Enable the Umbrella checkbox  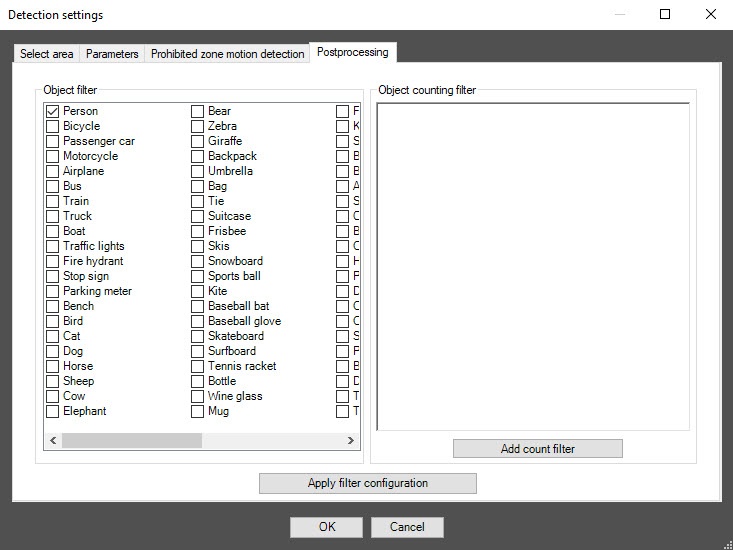click(x=197, y=171)
